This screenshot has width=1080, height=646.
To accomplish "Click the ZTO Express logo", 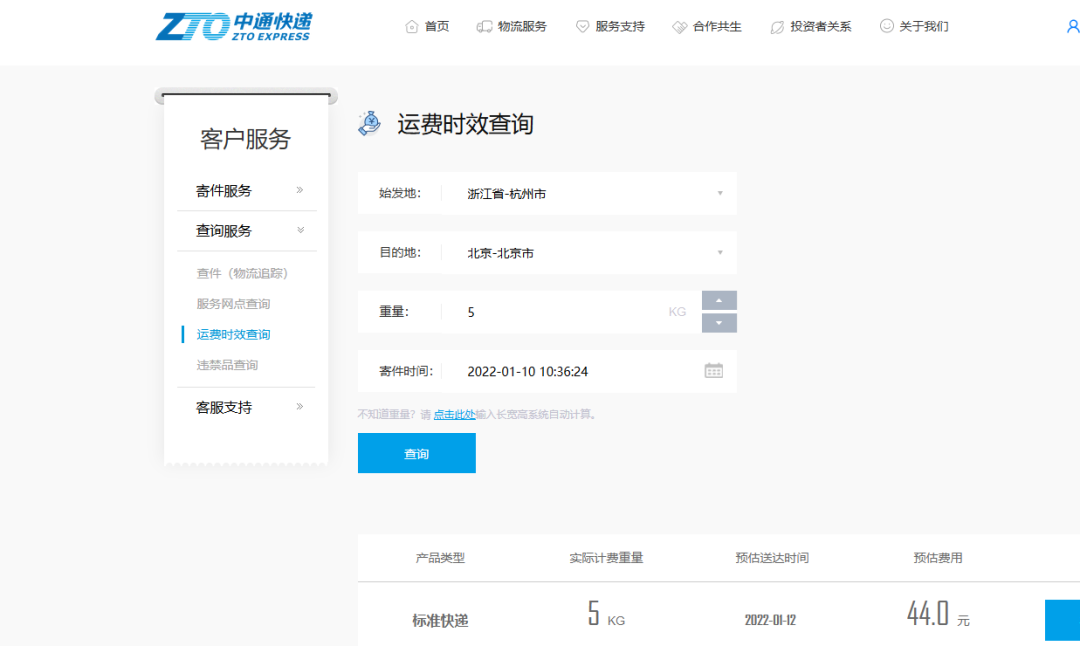I will [x=237, y=26].
